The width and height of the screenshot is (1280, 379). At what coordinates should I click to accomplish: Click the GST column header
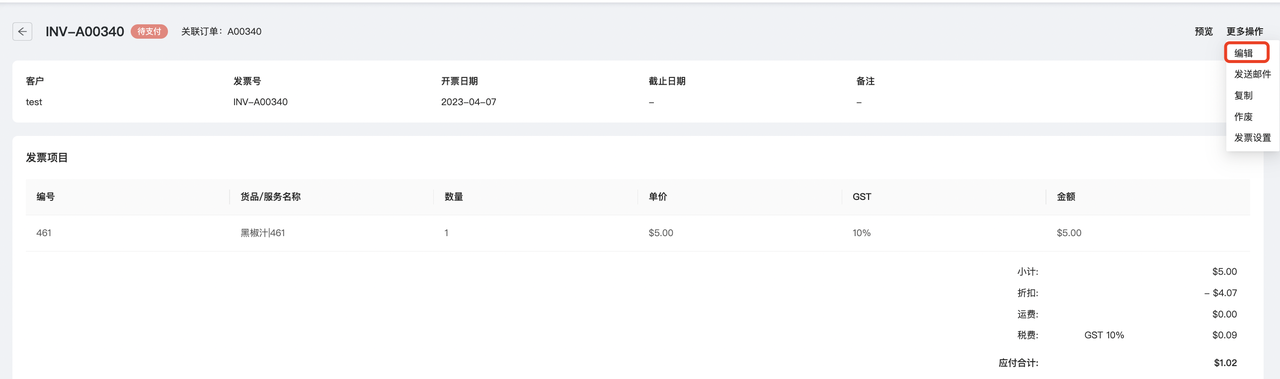point(862,197)
